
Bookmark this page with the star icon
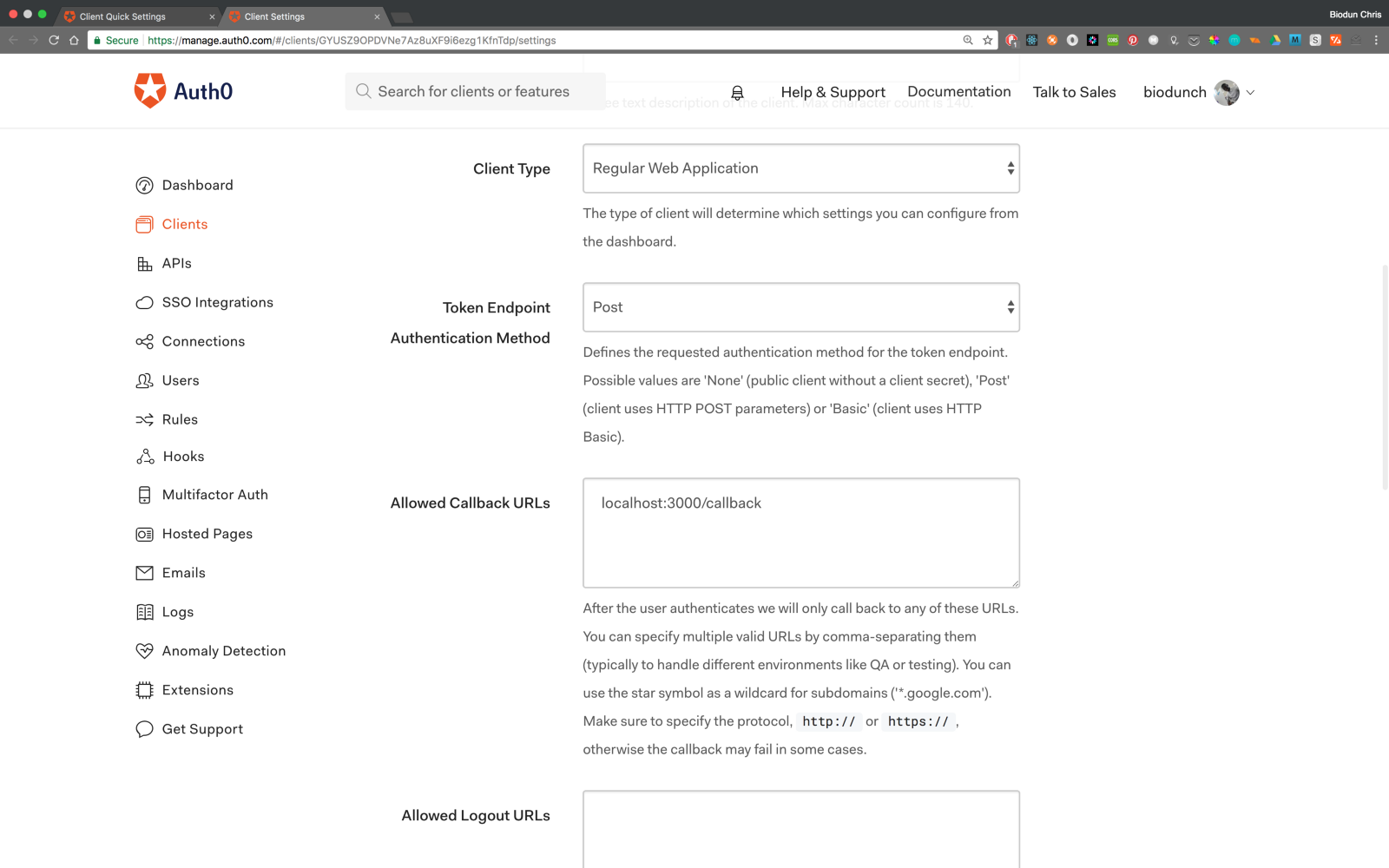point(988,40)
